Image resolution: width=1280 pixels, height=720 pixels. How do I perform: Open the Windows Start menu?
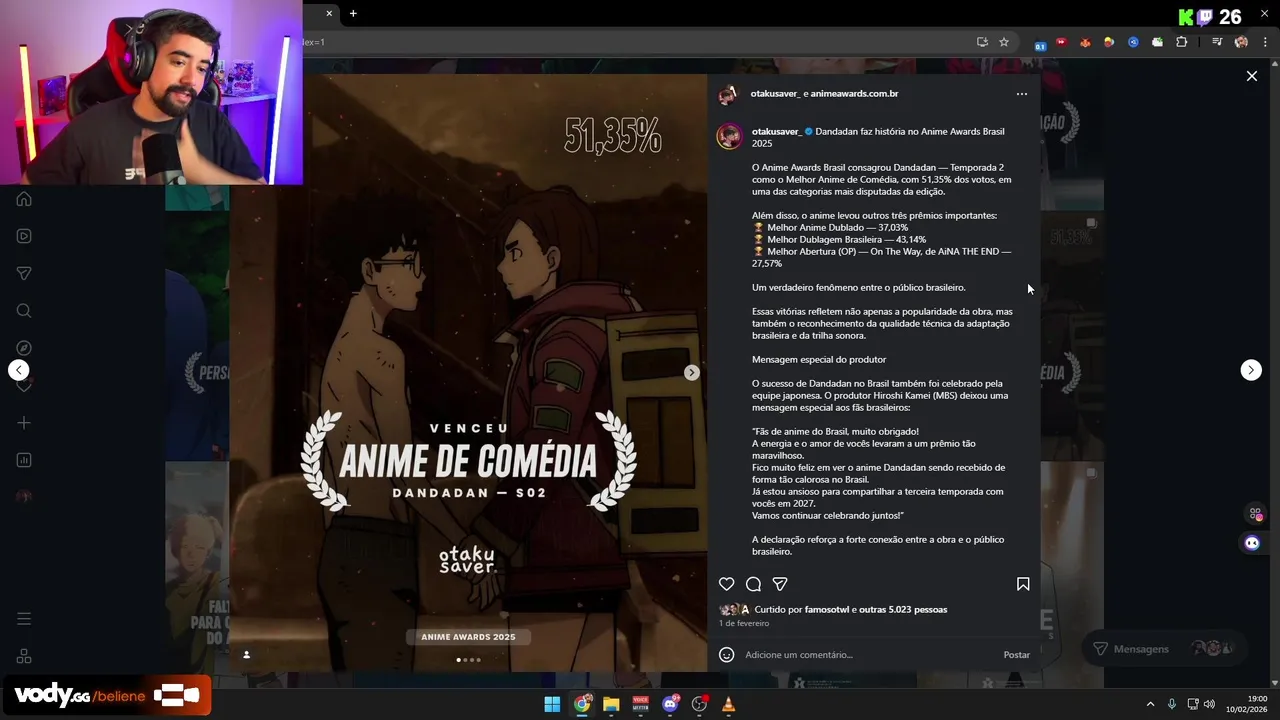coord(552,704)
